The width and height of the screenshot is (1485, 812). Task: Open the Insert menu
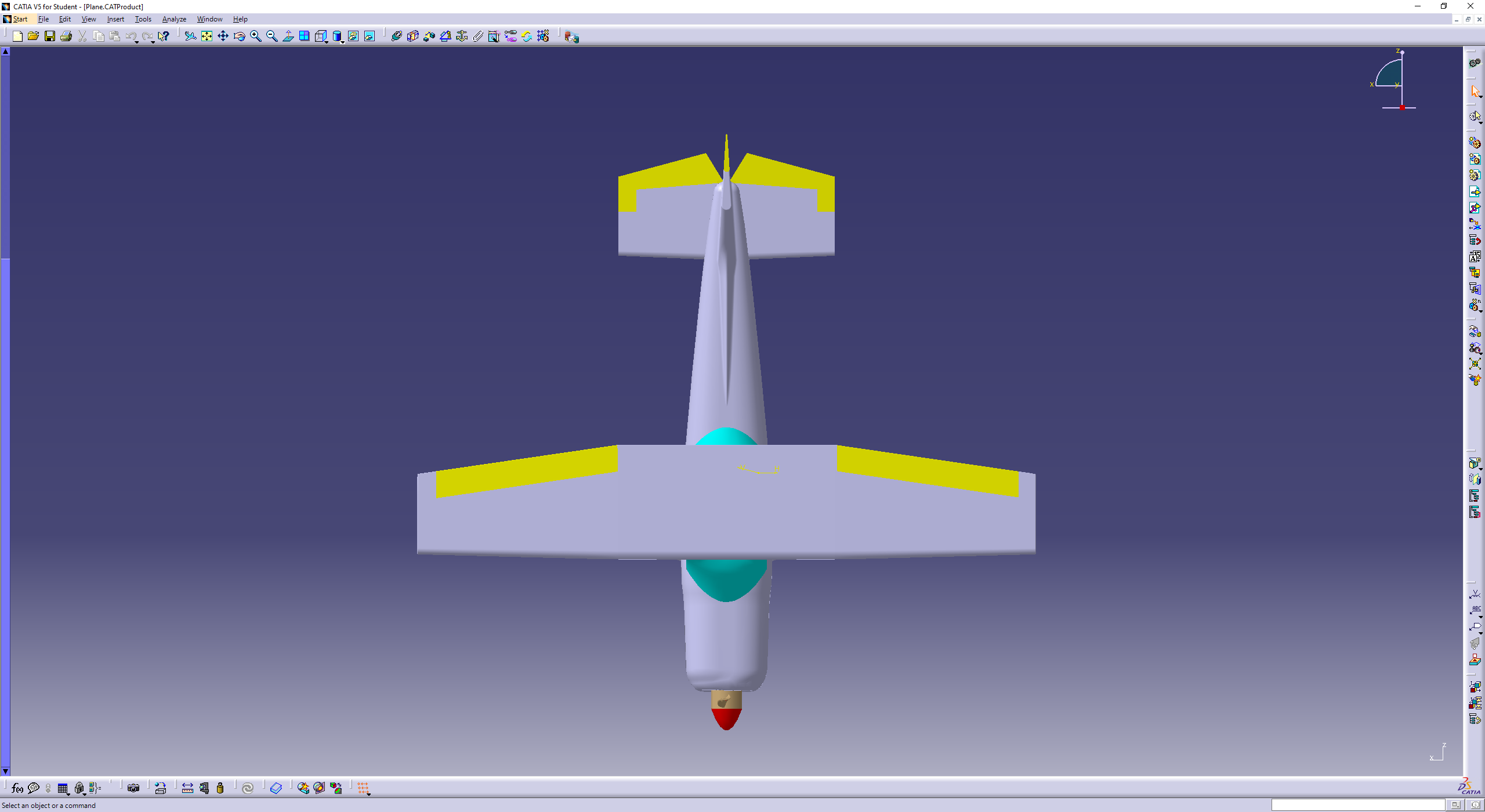tap(115, 19)
